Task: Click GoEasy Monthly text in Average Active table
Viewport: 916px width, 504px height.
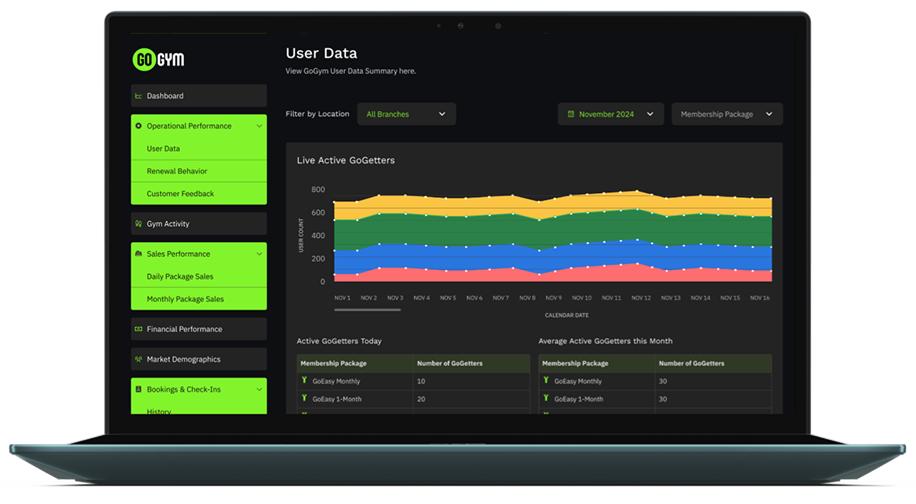Action: [578, 381]
